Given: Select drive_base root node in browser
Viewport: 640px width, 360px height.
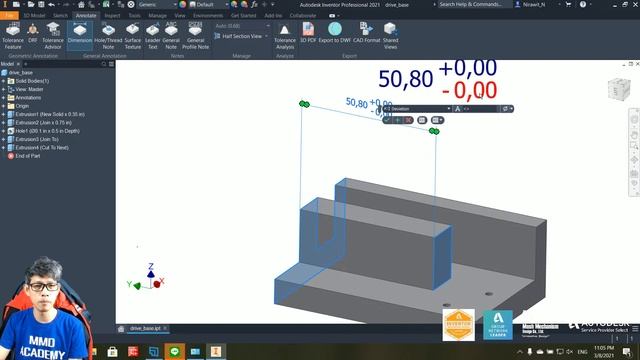Looking at the screenshot, I should tap(20, 73).
